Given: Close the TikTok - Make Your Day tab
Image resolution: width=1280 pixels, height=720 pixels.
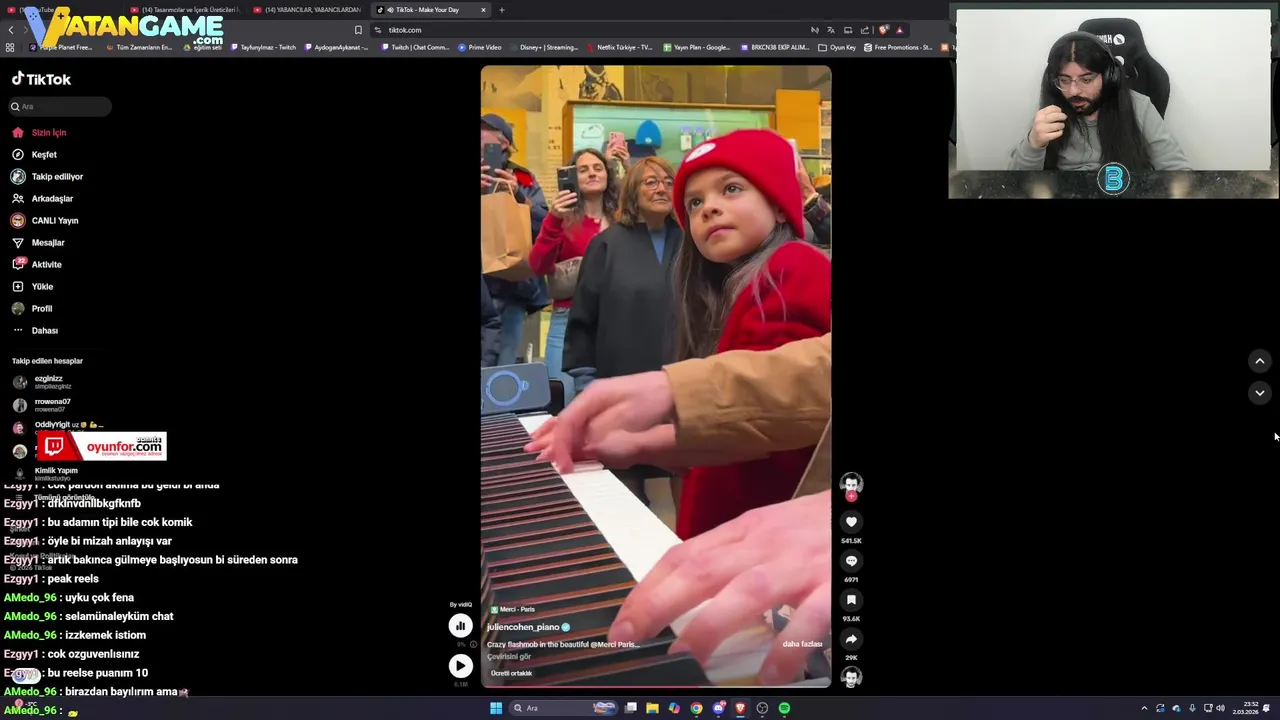Looking at the screenshot, I should [483, 10].
